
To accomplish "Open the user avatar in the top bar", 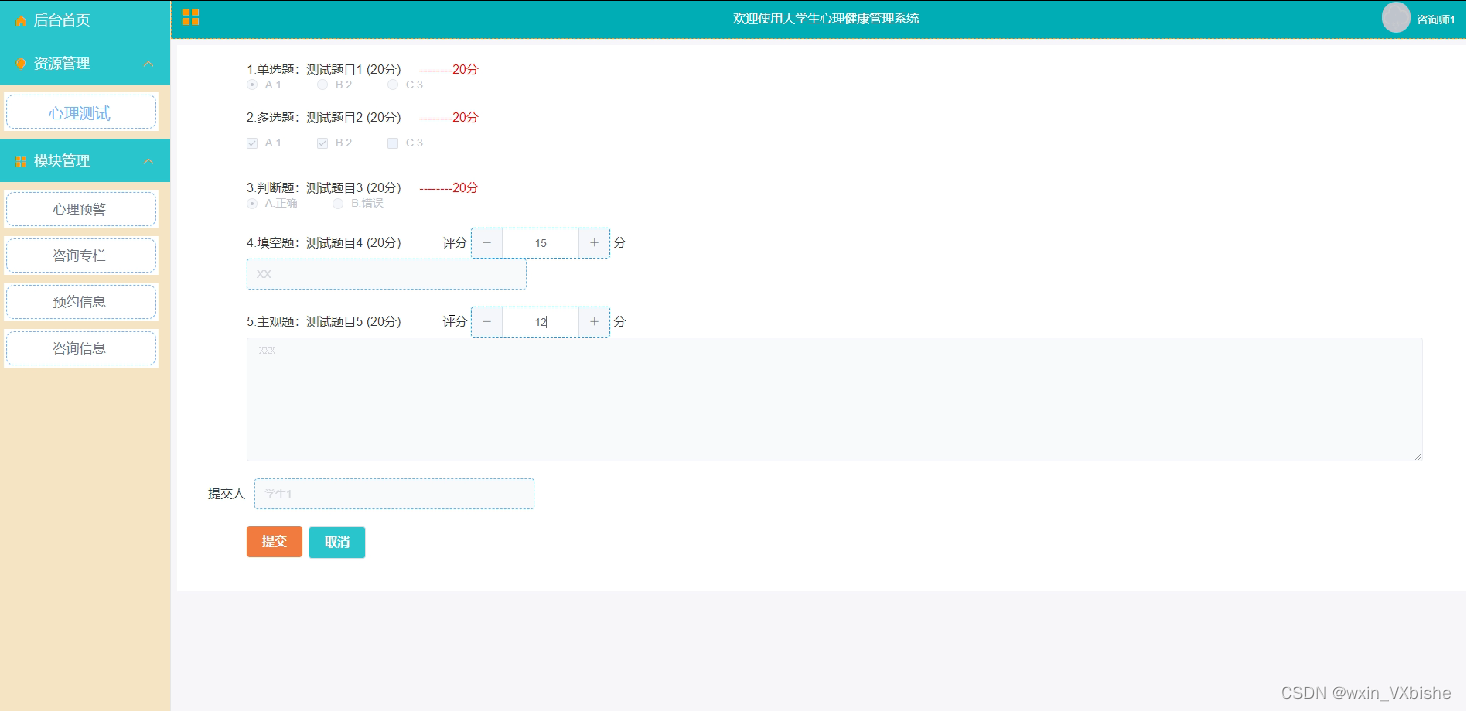I will (x=1396, y=18).
